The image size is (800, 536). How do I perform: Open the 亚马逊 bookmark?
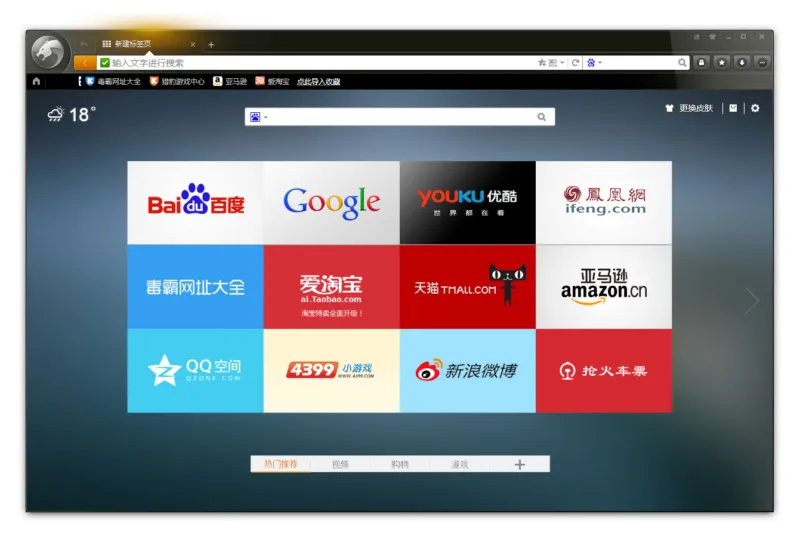tap(230, 81)
